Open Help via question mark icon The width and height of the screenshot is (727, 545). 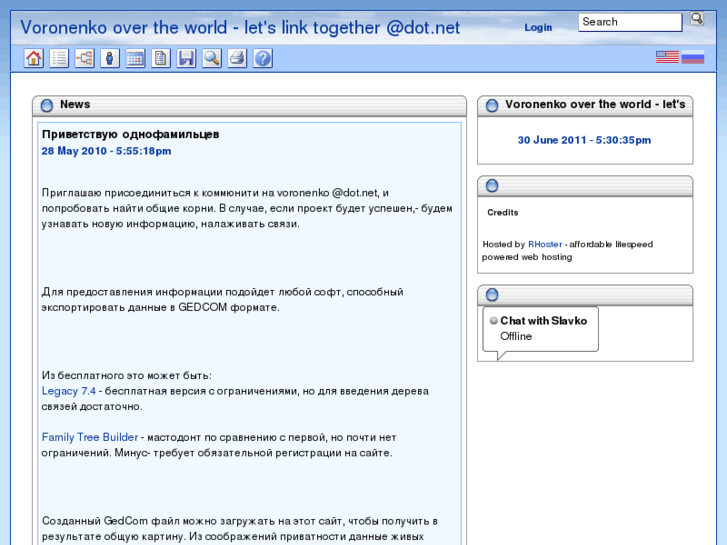click(262, 59)
